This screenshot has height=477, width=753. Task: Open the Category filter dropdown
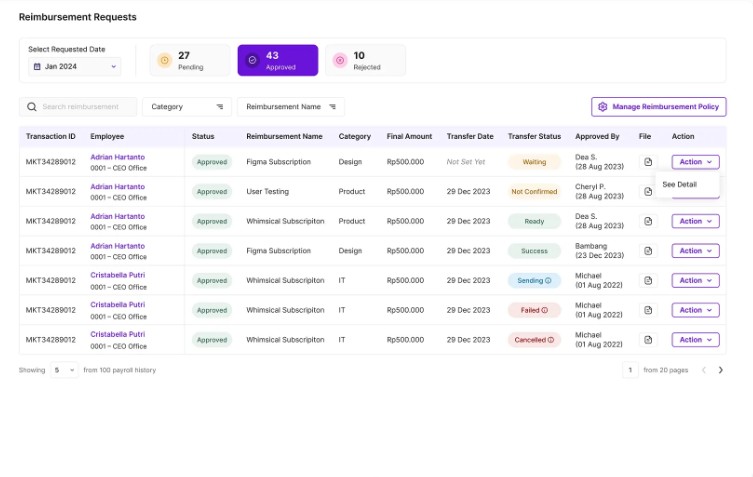187,107
